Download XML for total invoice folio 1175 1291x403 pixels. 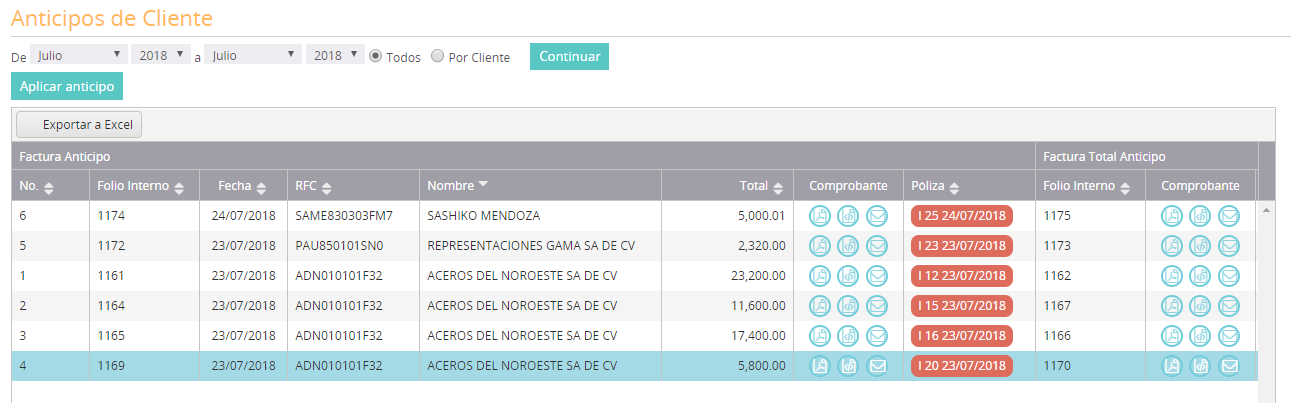click(x=1200, y=215)
